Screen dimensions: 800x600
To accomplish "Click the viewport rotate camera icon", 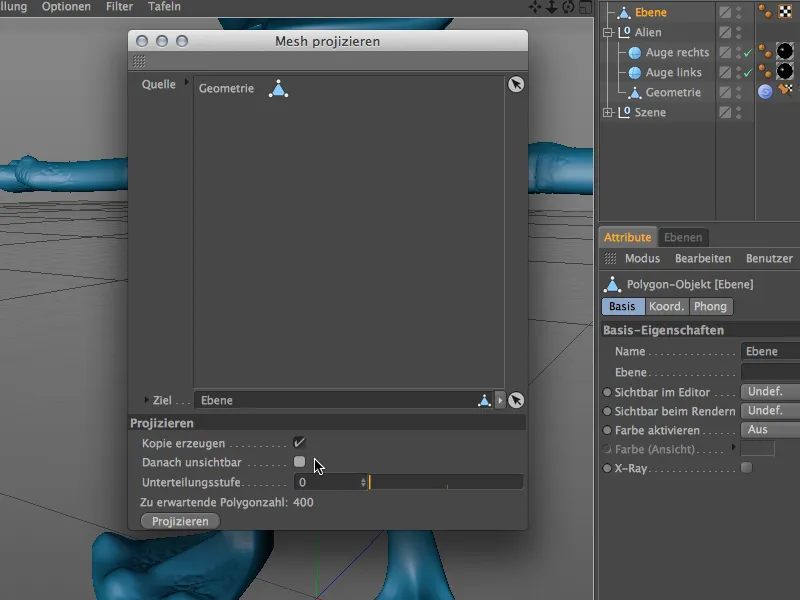I will coord(568,7).
